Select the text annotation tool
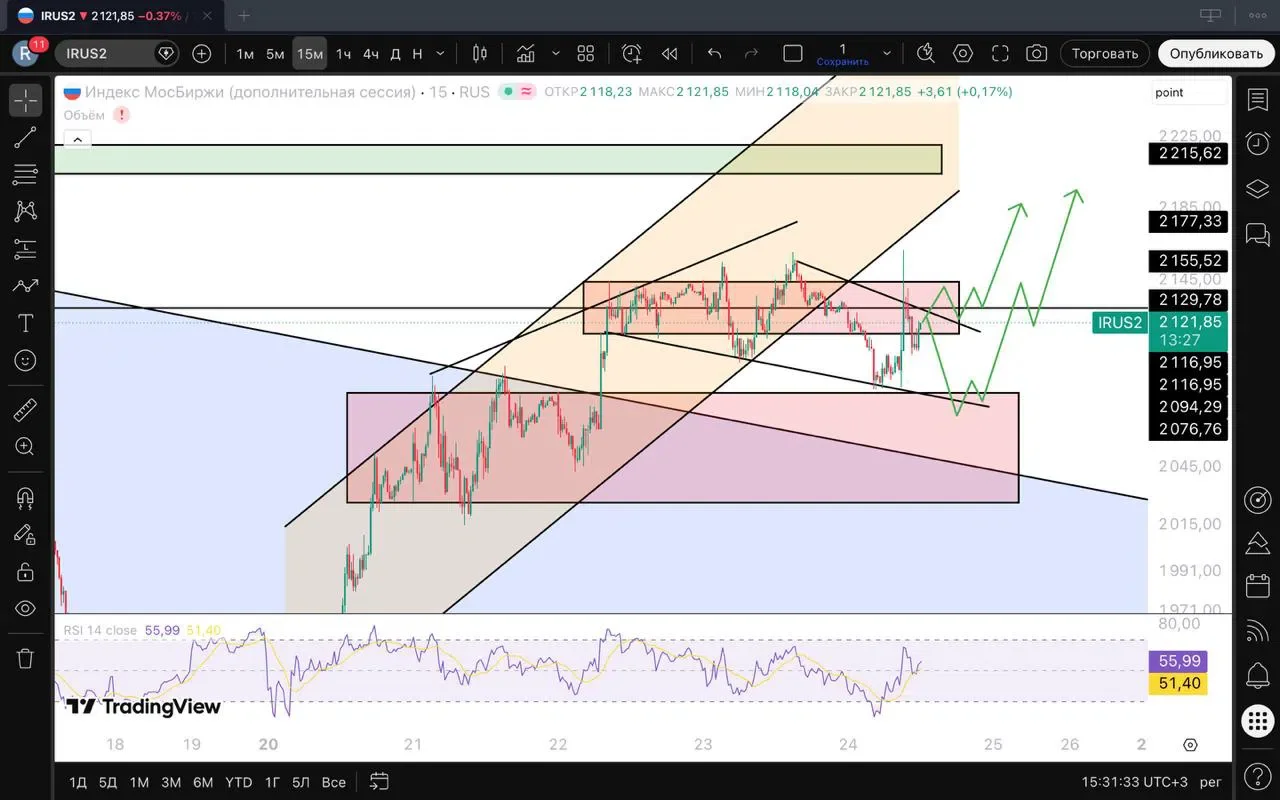 [x=25, y=323]
